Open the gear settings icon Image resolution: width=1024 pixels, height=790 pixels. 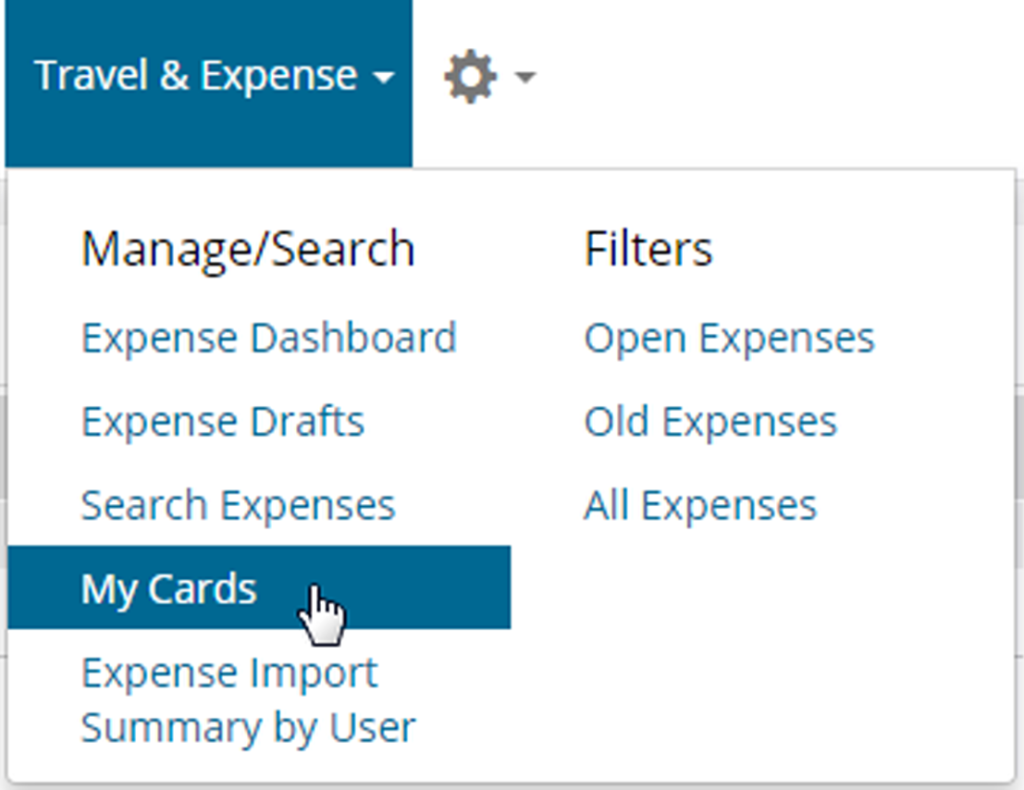pyautogui.click(x=470, y=76)
